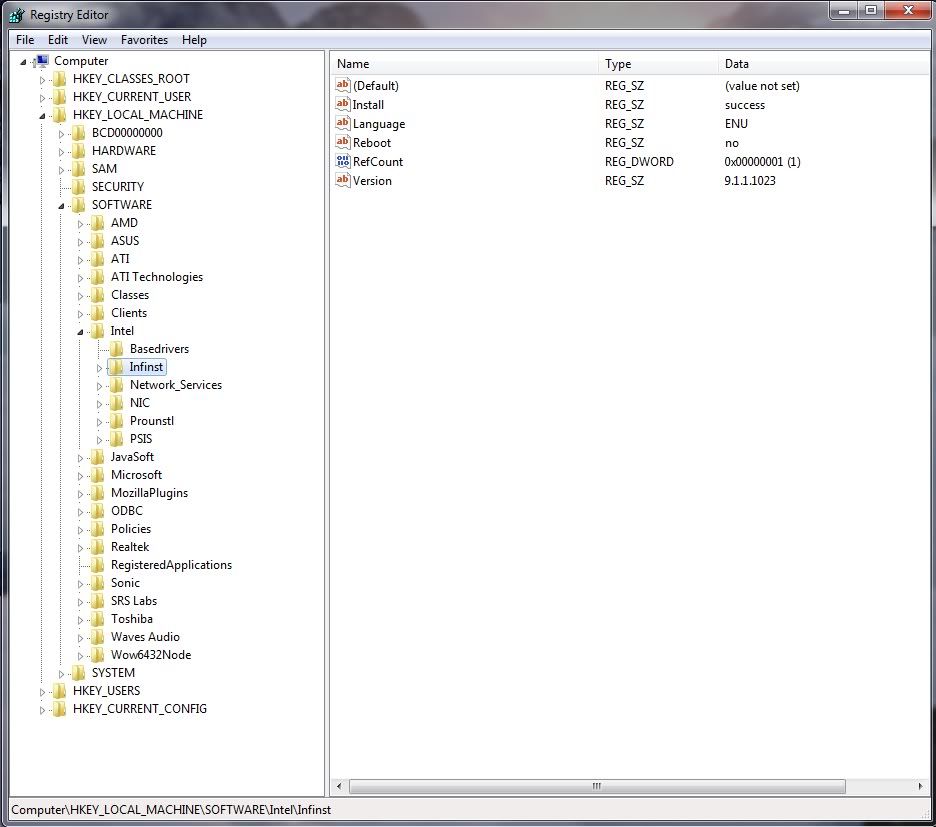
Task: Click the status bar registry path
Action: [171, 810]
